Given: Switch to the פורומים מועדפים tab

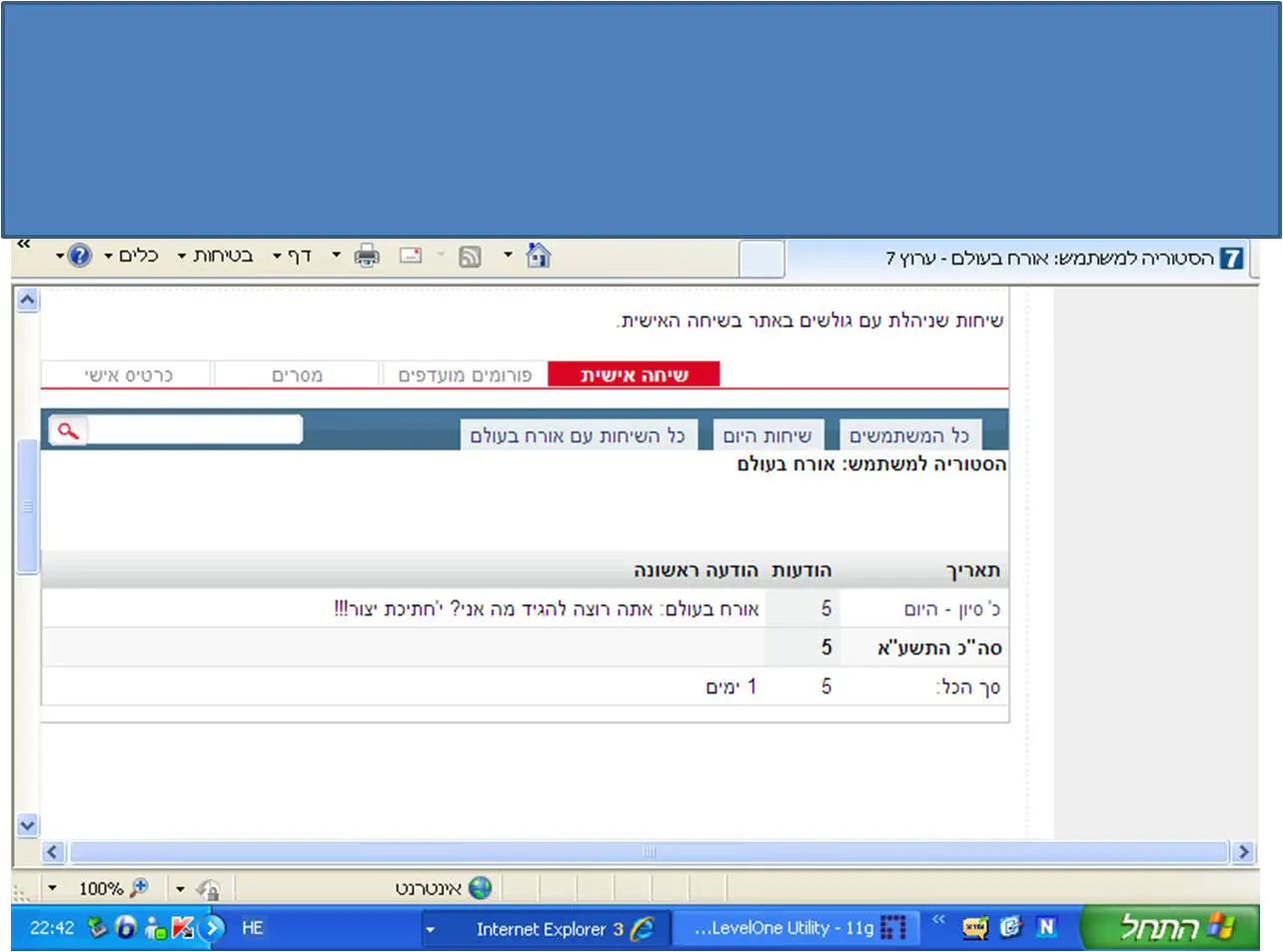Looking at the screenshot, I should tap(465, 375).
